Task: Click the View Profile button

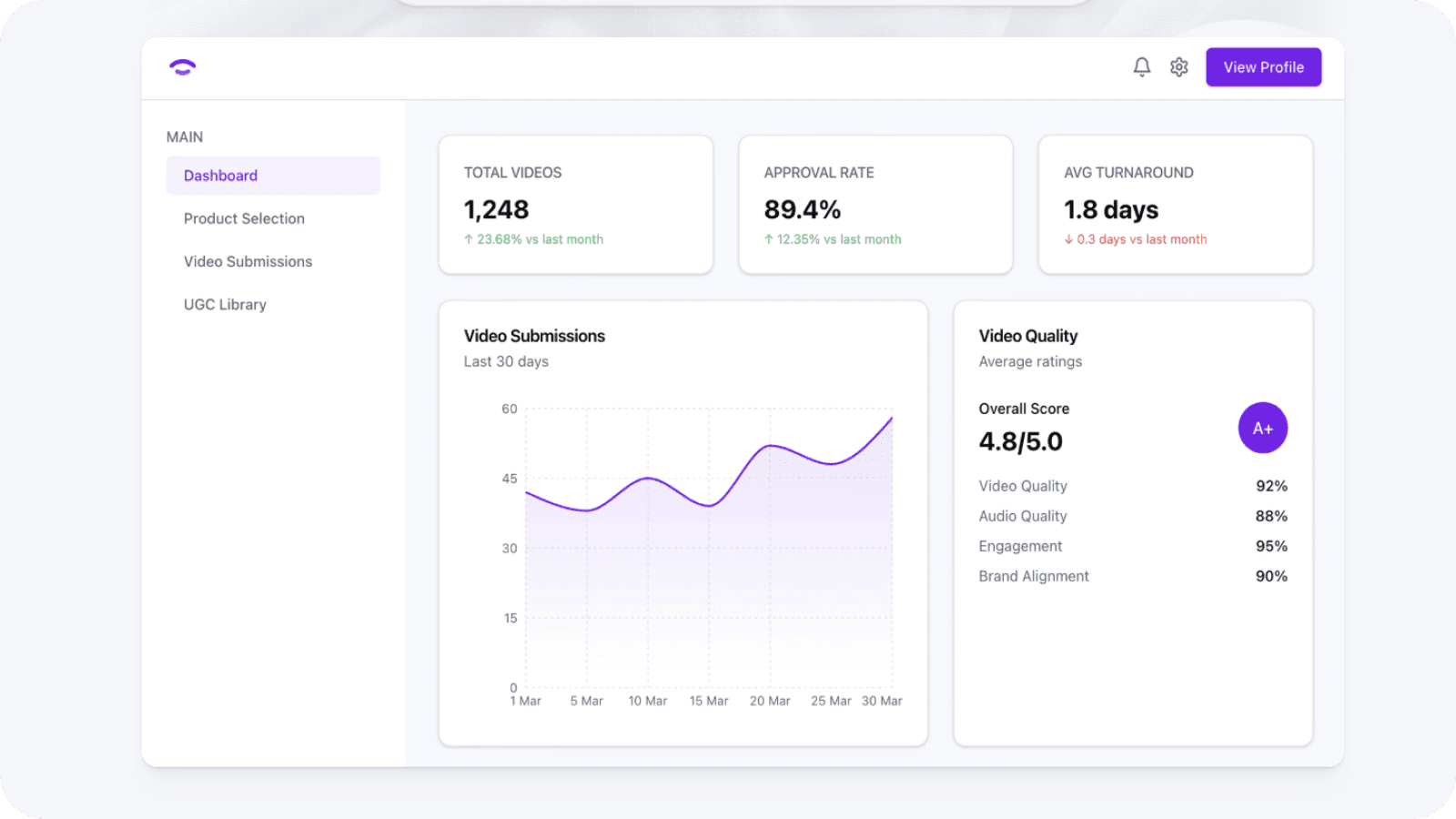Action: (x=1263, y=66)
